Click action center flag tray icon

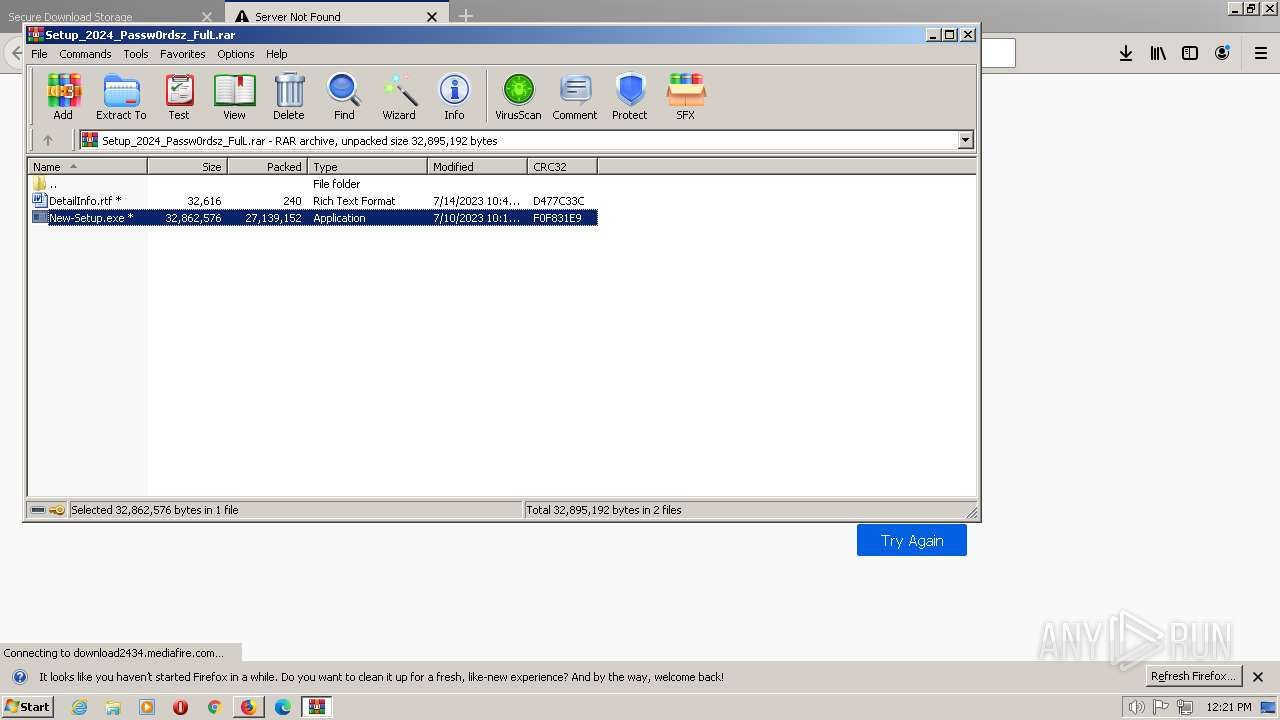pos(1161,707)
